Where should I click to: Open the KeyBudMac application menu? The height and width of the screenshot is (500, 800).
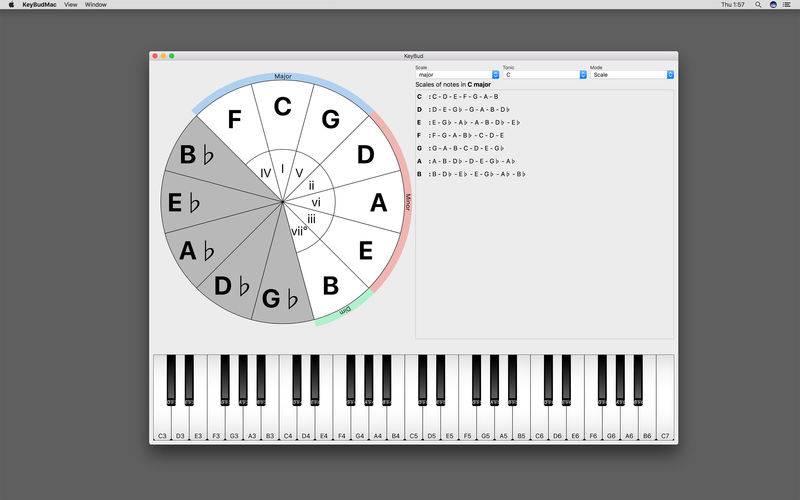coord(38,5)
